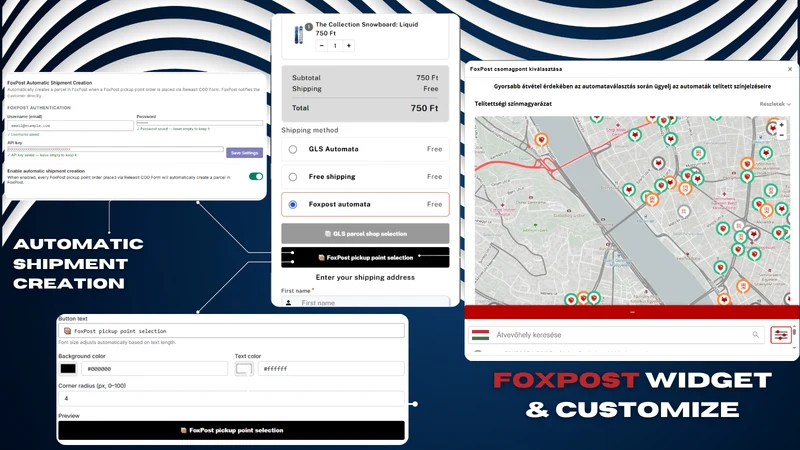Click the Hungarian flag icon
800x450 pixels.
[x=481, y=335]
